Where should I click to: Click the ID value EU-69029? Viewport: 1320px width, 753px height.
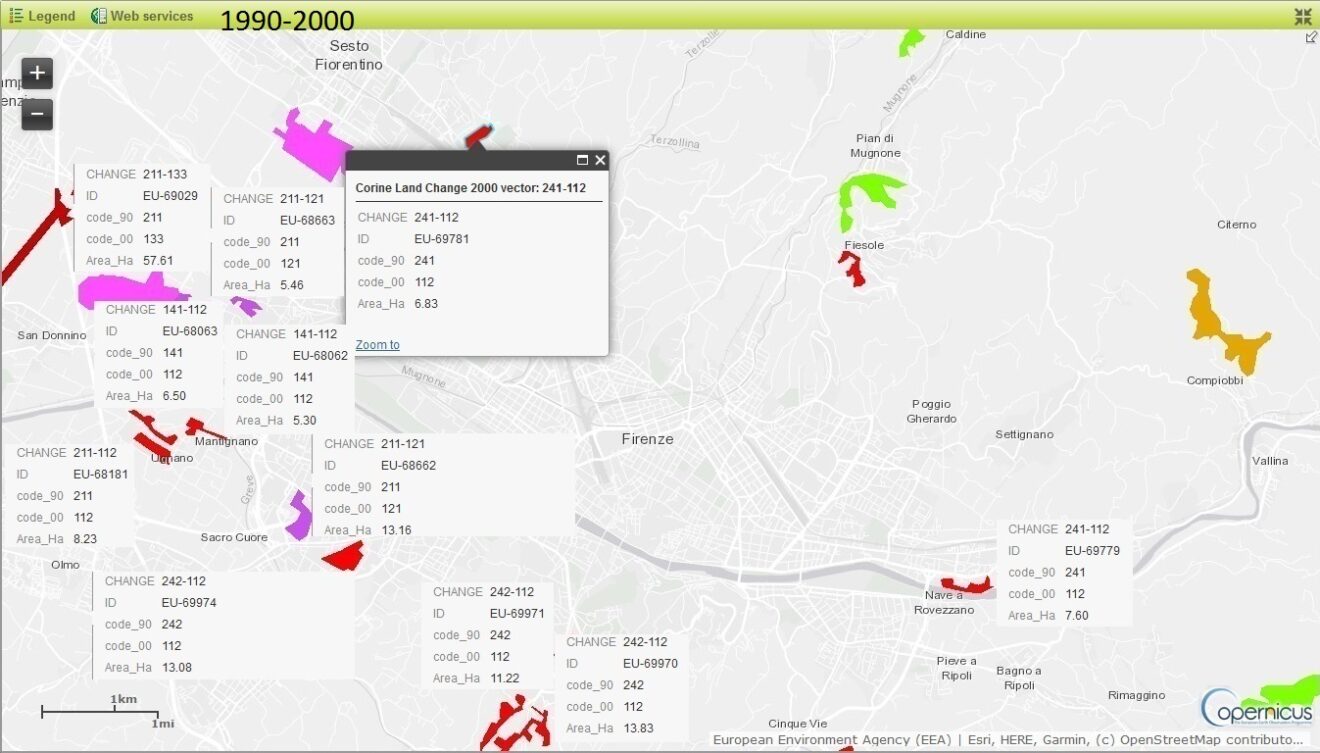(x=170, y=196)
